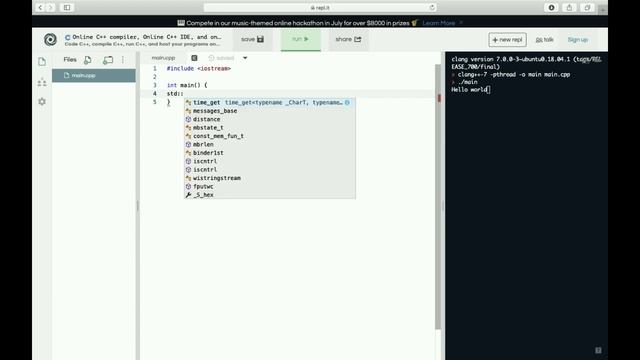The image size is (640, 360).
Task: Open the packages sidebar icon
Action: (42, 82)
